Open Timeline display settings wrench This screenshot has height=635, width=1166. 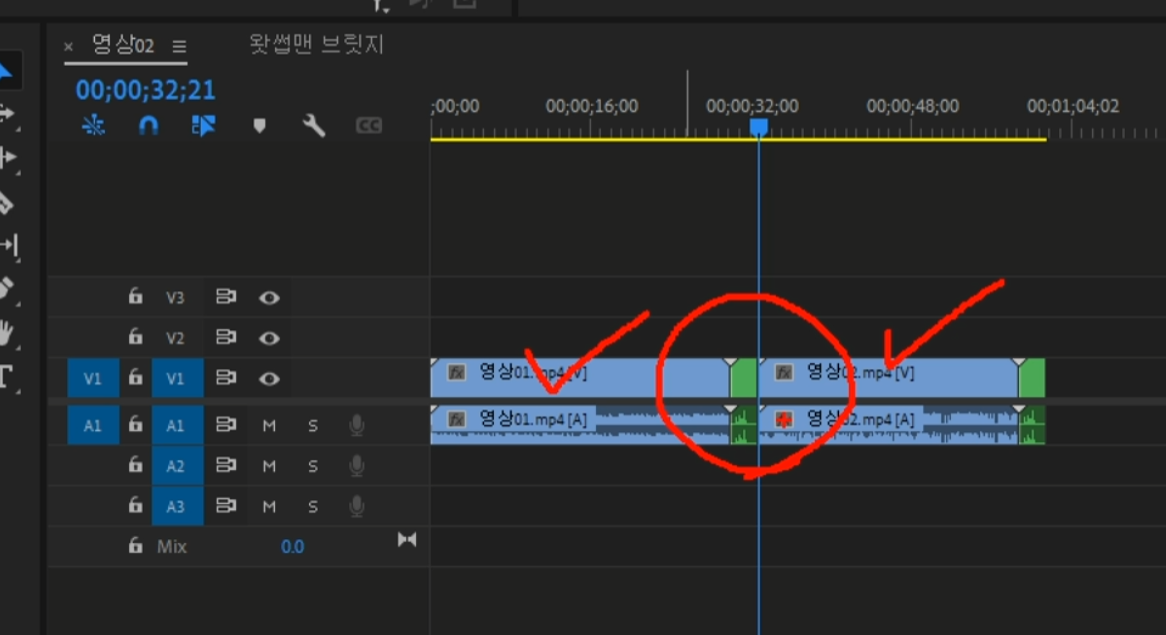coord(314,126)
